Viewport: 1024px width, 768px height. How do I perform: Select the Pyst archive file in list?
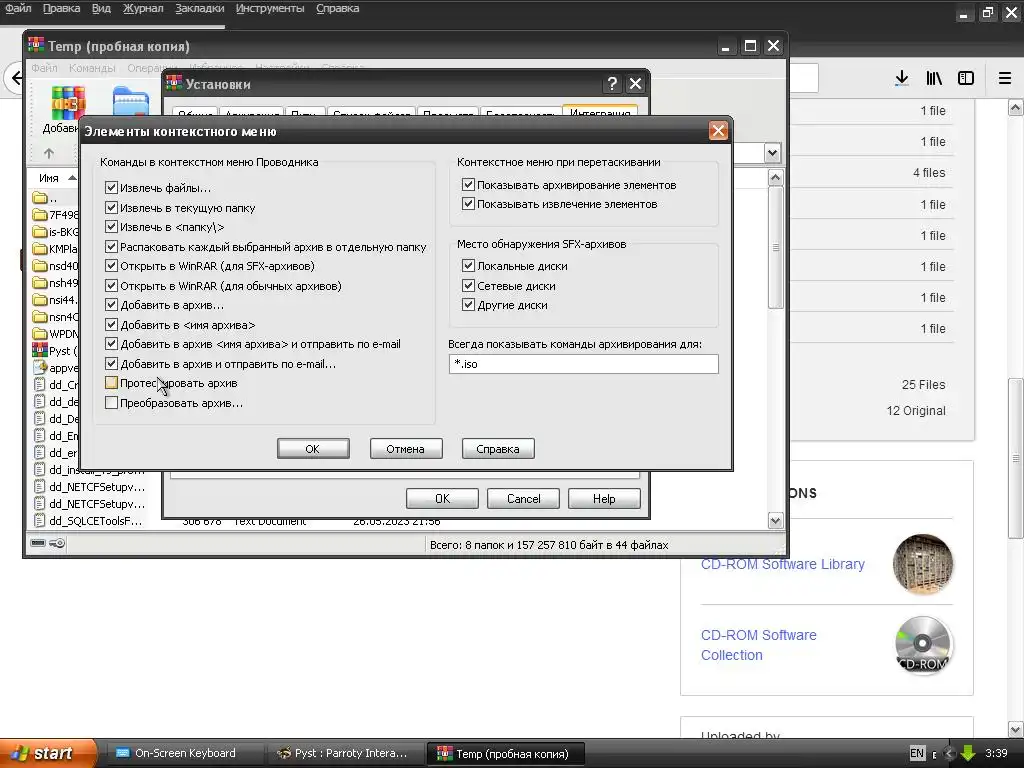pos(56,351)
